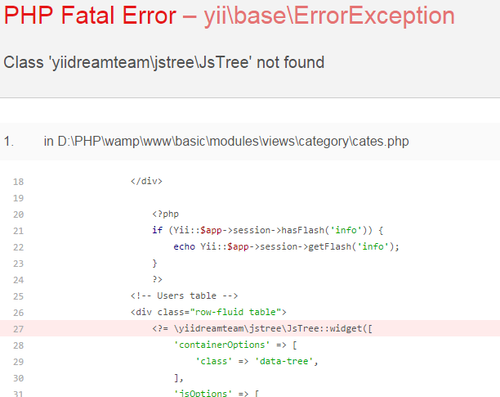This screenshot has height=397, width=500.
Task: Click stack trace item number 1.
Action: (9, 142)
